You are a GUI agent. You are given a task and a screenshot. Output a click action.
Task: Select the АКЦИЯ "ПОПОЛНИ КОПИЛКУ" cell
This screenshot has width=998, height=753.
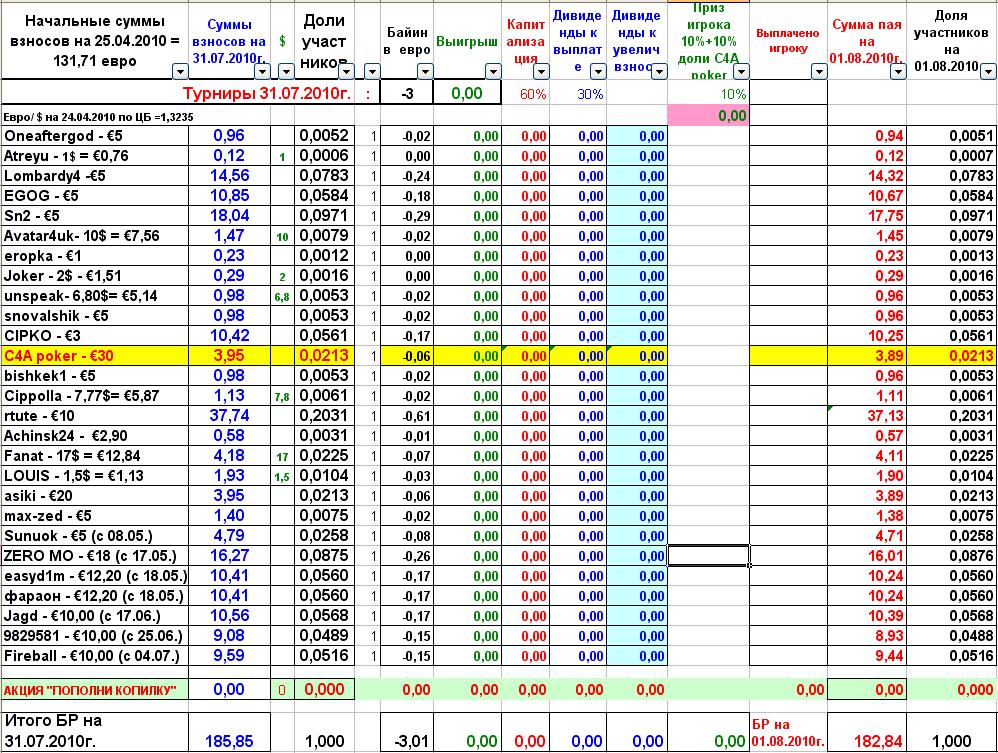pyautogui.click(x=95, y=690)
